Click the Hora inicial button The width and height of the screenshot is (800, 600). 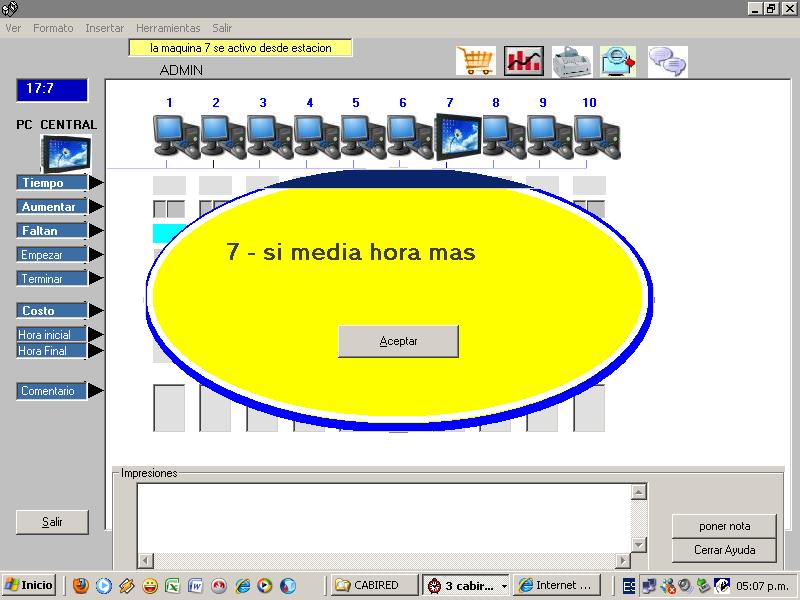[52, 335]
